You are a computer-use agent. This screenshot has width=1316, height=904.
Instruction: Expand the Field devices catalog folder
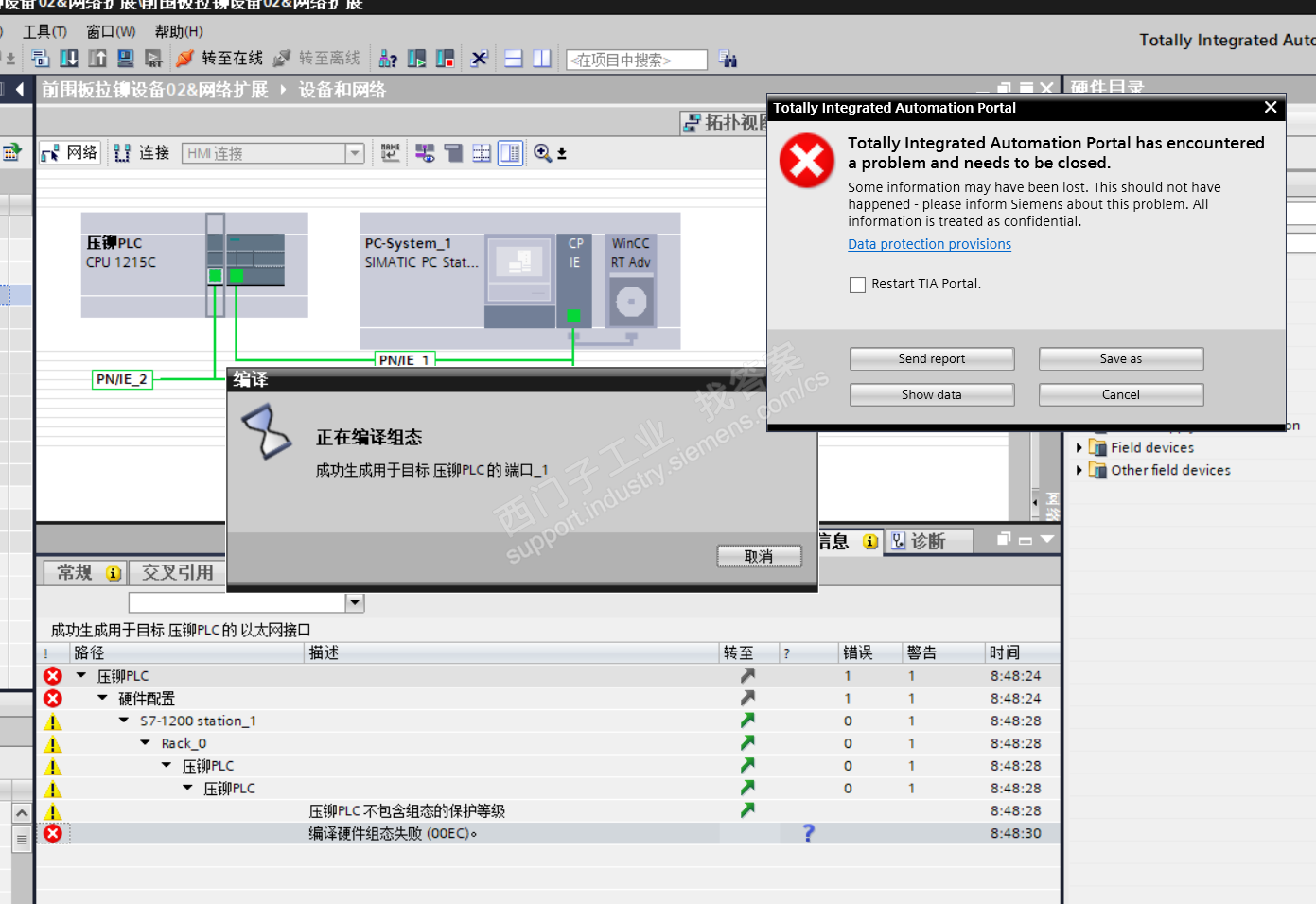pyautogui.click(x=1079, y=447)
